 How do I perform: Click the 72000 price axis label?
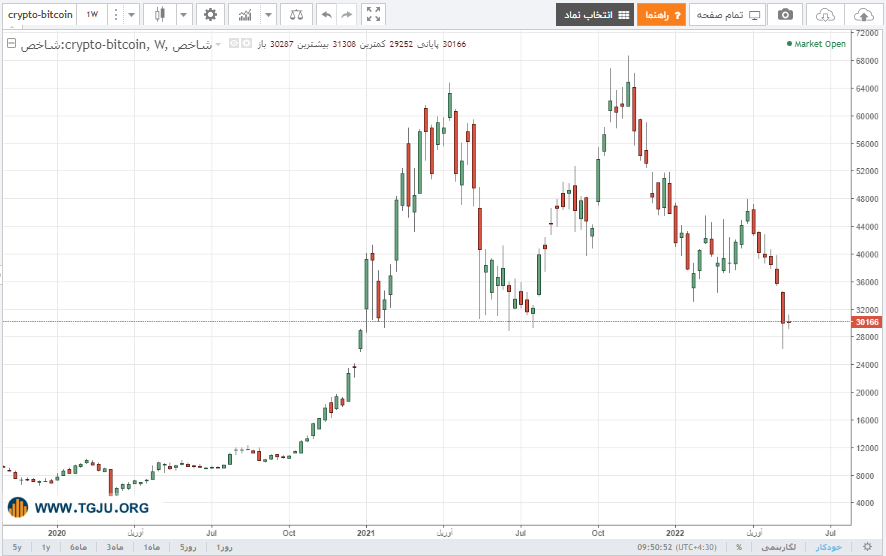(x=867, y=33)
